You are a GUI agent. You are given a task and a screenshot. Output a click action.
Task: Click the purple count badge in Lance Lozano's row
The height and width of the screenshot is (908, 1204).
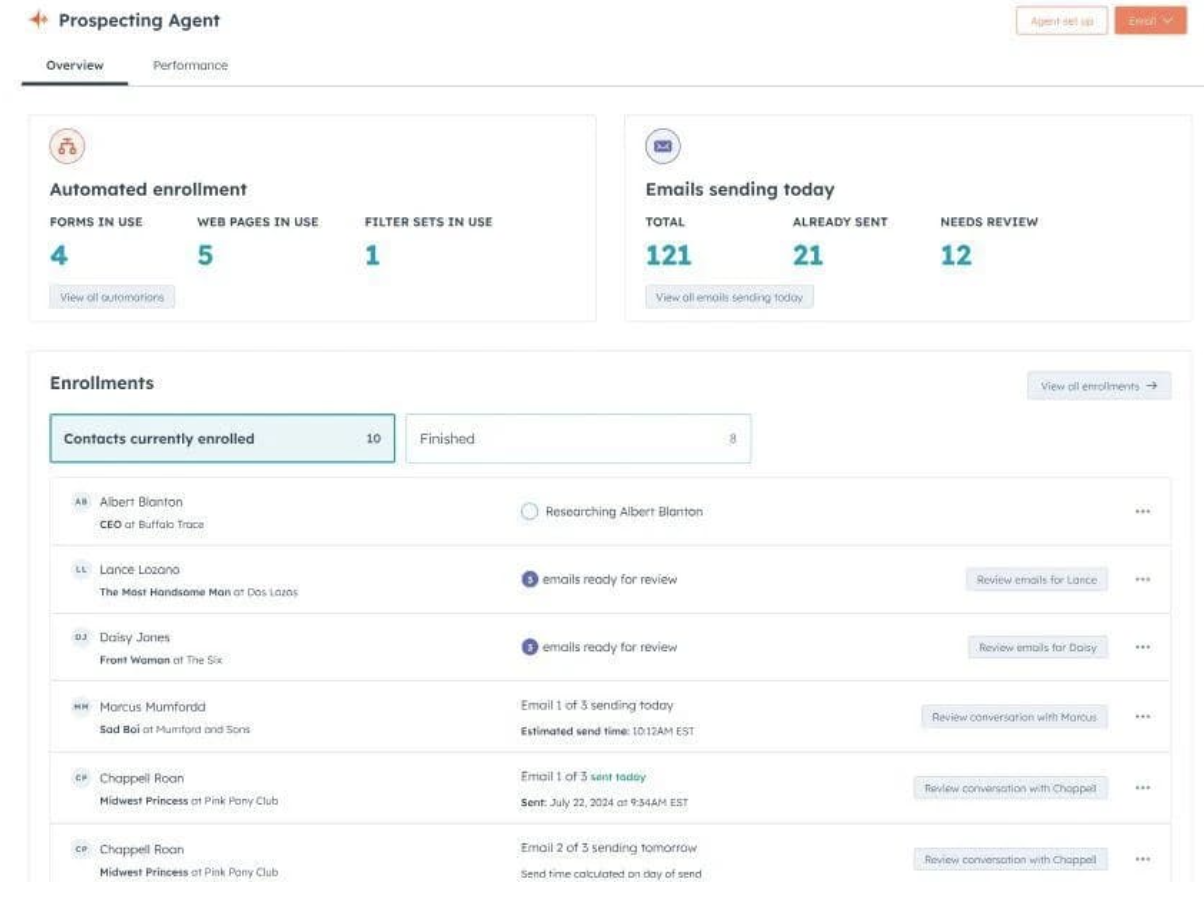tap(529, 579)
